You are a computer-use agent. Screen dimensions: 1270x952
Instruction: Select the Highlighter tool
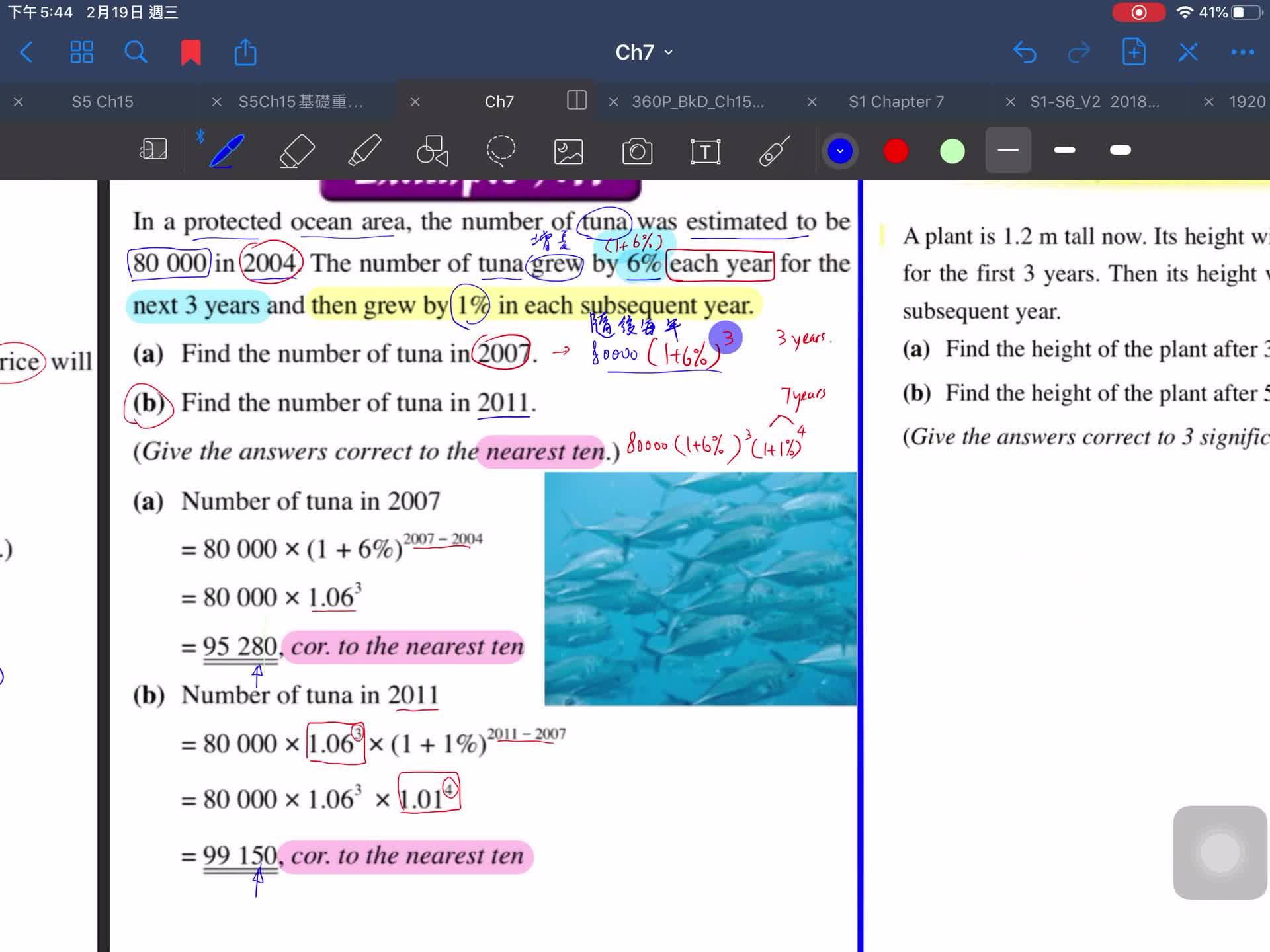[x=366, y=151]
